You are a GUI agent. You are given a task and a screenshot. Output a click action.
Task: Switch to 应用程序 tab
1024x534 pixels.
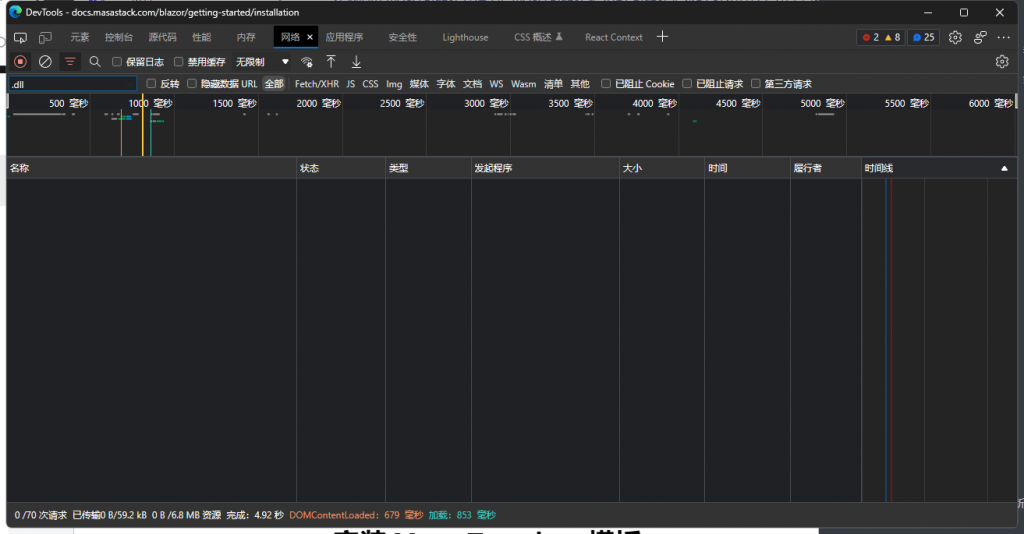[x=344, y=37]
